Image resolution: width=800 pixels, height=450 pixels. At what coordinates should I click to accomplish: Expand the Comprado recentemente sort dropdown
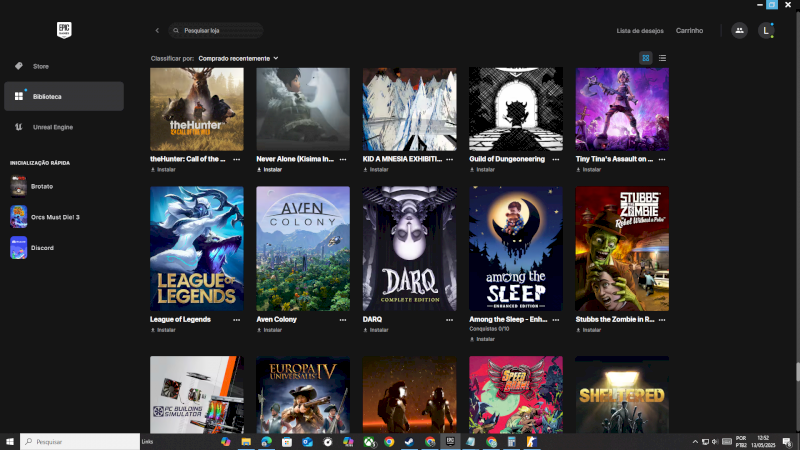coord(238,58)
